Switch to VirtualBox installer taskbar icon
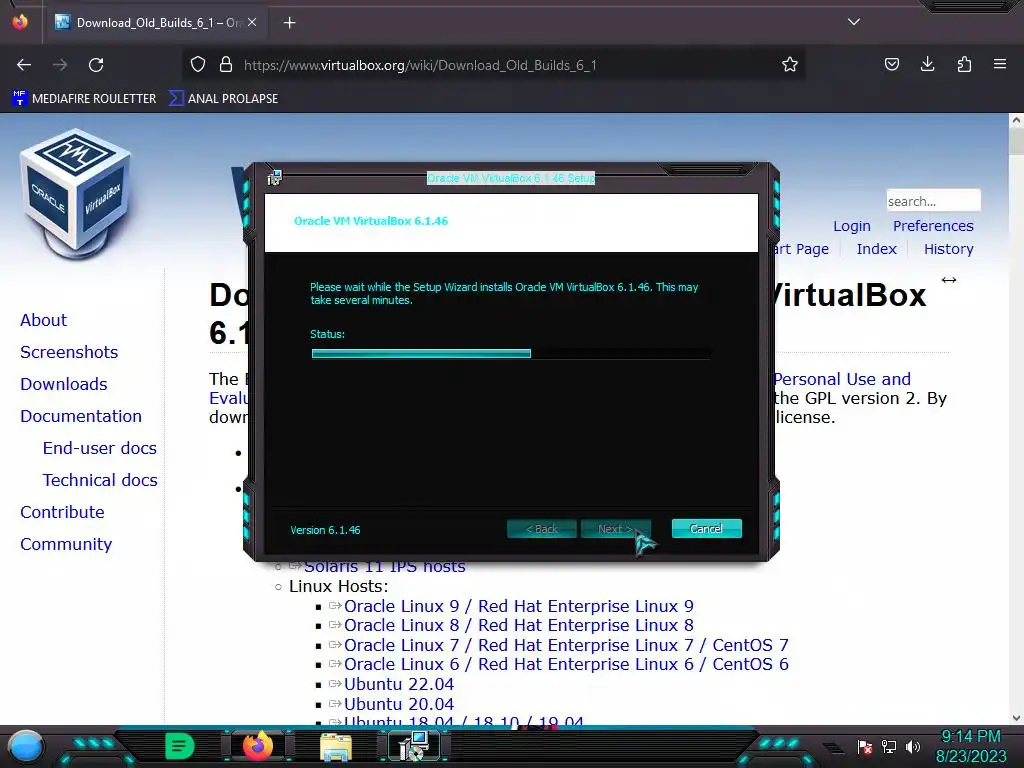Screen dimensions: 1024x768 pyautogui.click(x=414, y=746)
